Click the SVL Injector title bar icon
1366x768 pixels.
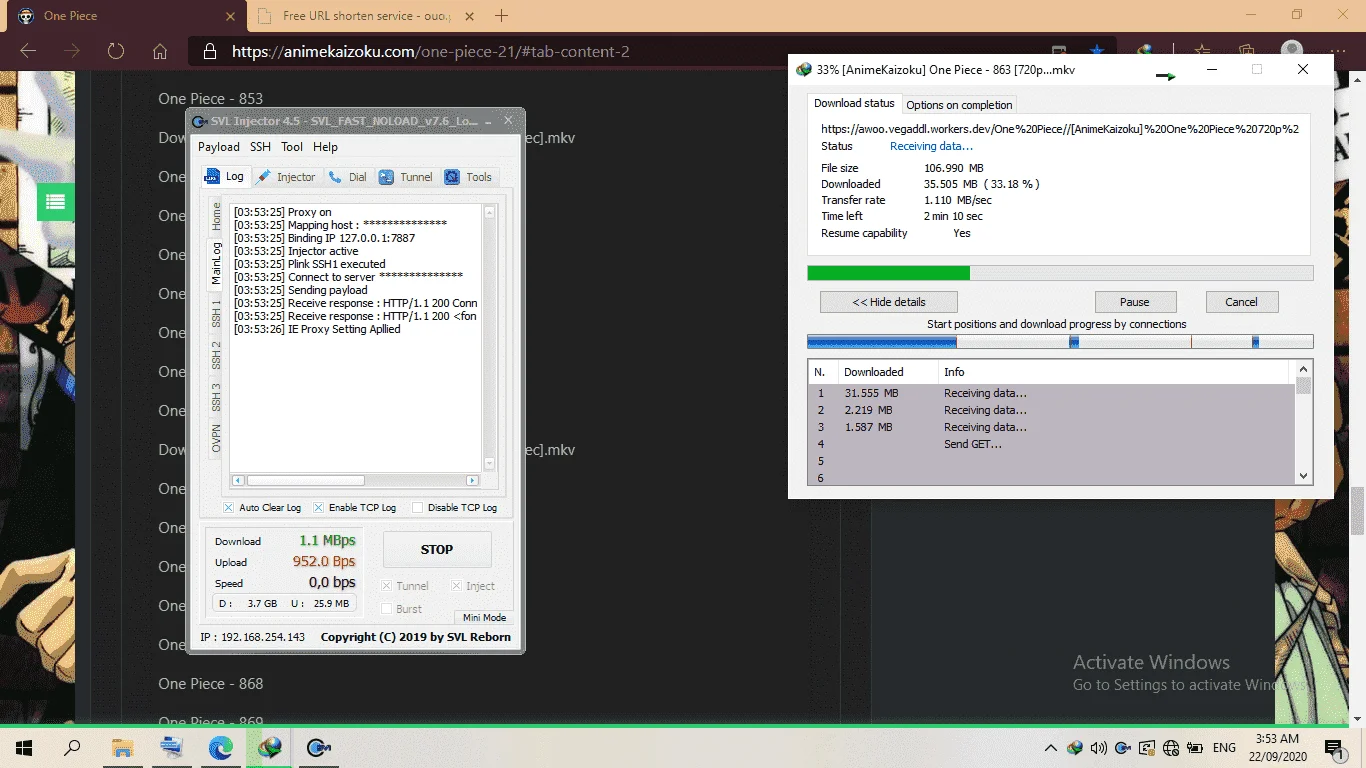[x=199, y=121]
